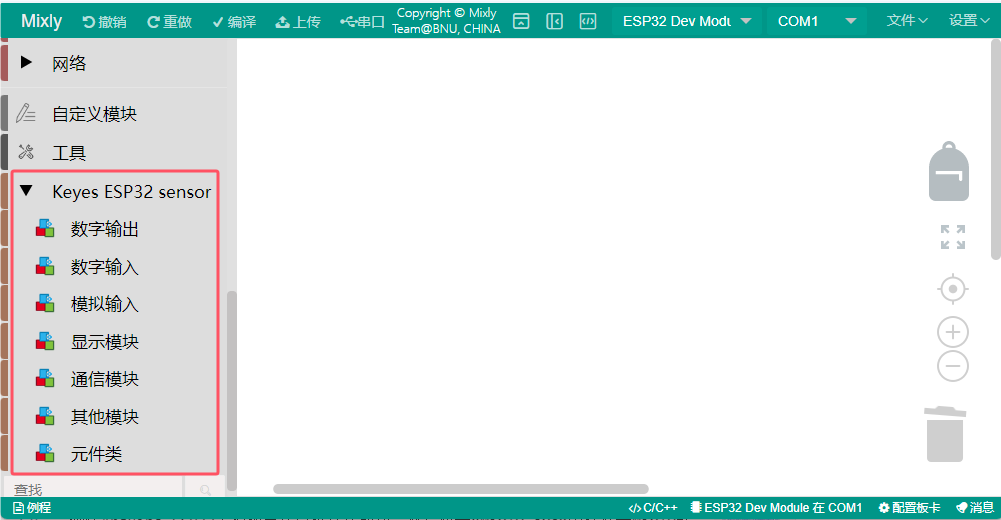The height and width of the screenshot is (520, 1001).
Task: Open the 设置 menu
Action: click(x=968, y=21)
